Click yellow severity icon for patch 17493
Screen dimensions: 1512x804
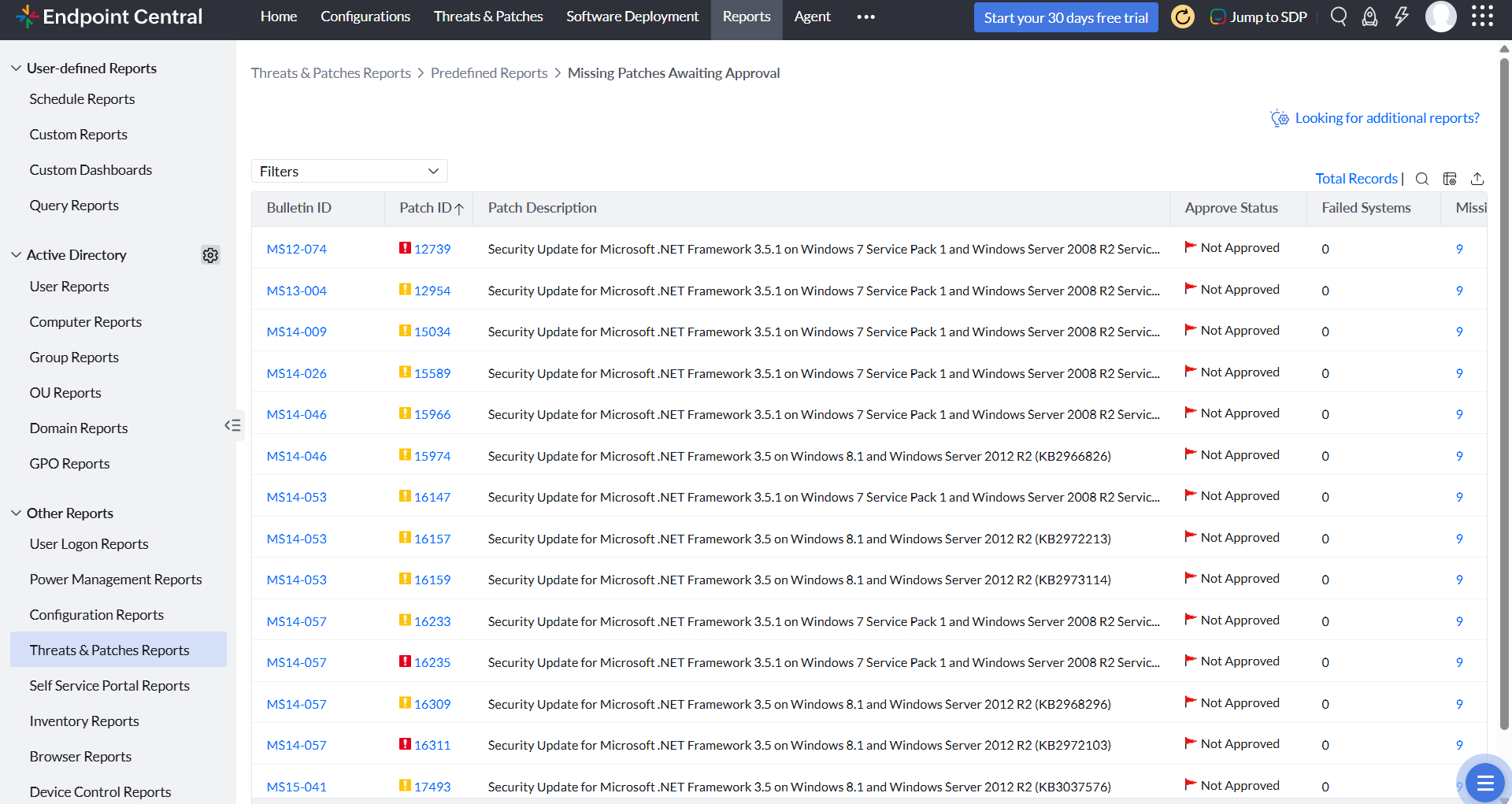(405, 785)
